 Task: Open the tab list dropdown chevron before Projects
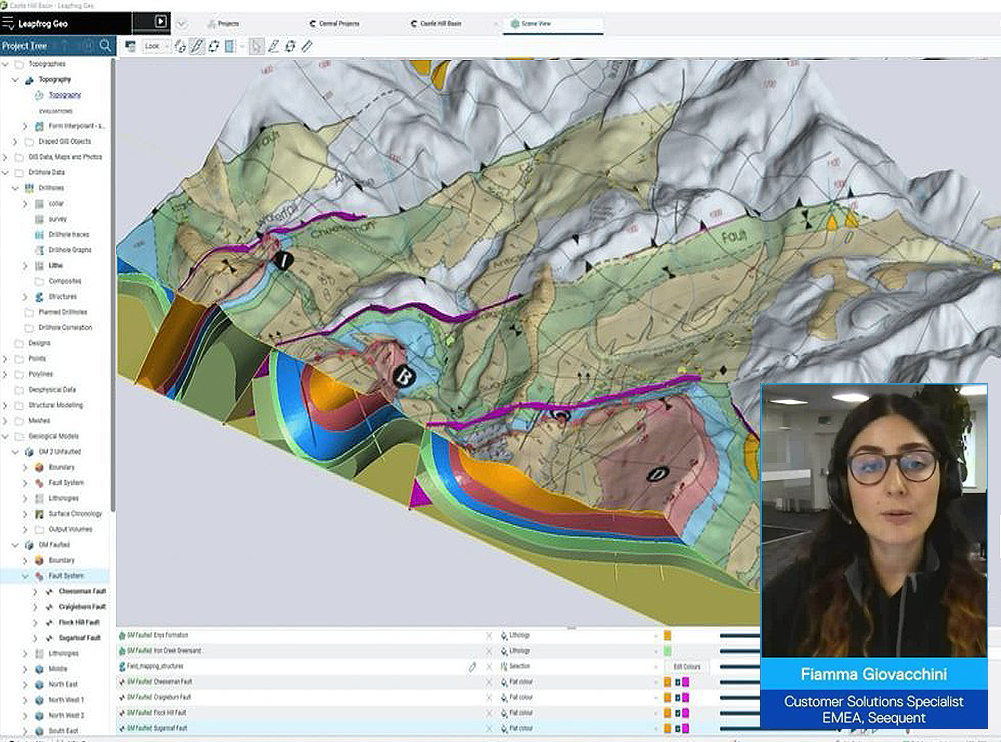pos(182,24)
